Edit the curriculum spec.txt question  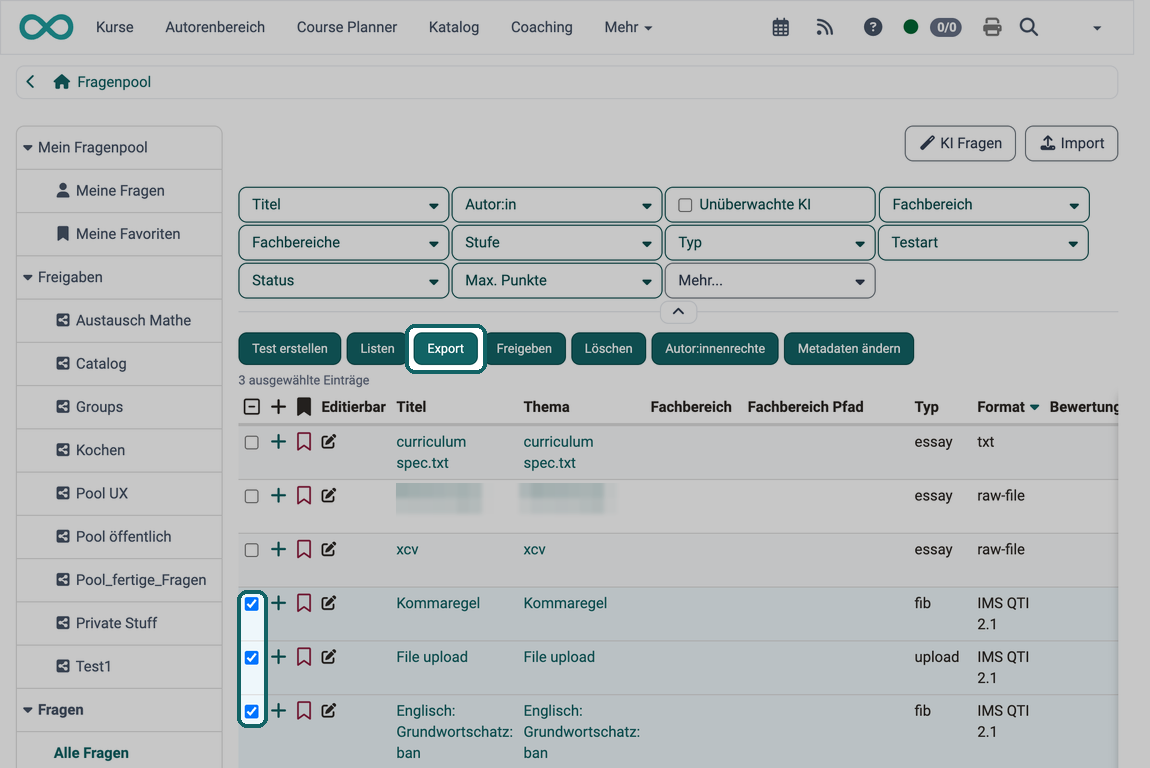coord(329,442)
